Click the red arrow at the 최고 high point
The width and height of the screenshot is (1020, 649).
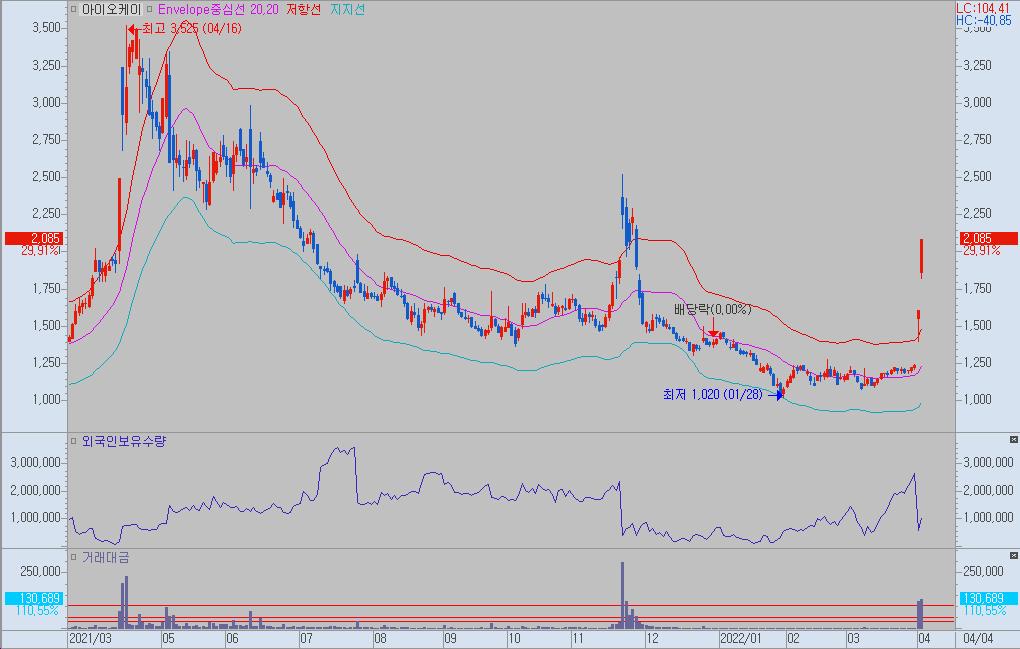132,29
